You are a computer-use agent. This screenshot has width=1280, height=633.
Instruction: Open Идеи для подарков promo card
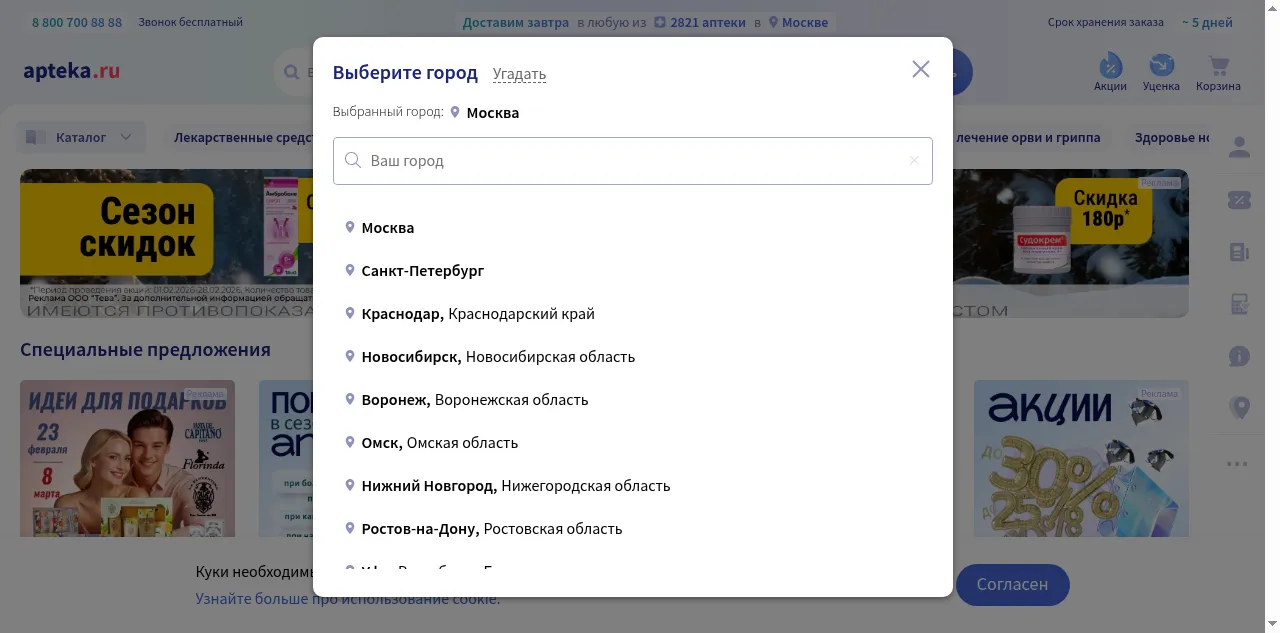click(x=127, y=458)
